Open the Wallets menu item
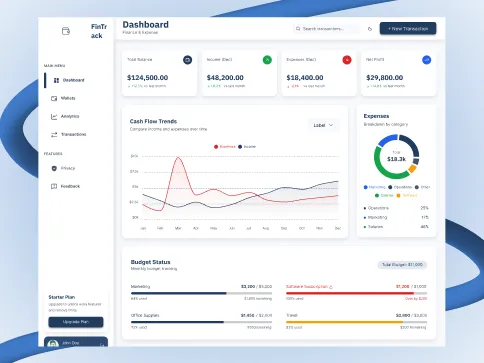The width and height of the screenshot is (484, 363). pos(68,98)
